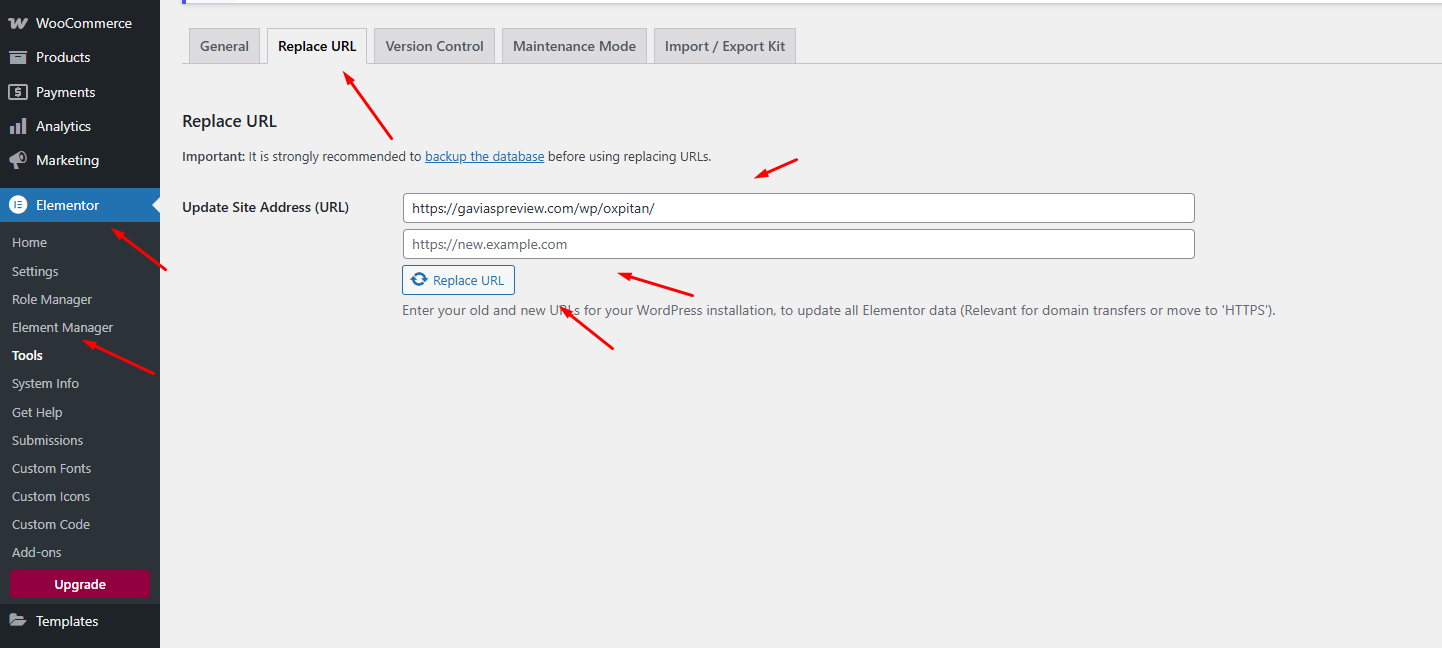Open Elementor Settings submenu
Image resolution: width=1442 pixels, height=648 pixels.
[x=35, y=271]
